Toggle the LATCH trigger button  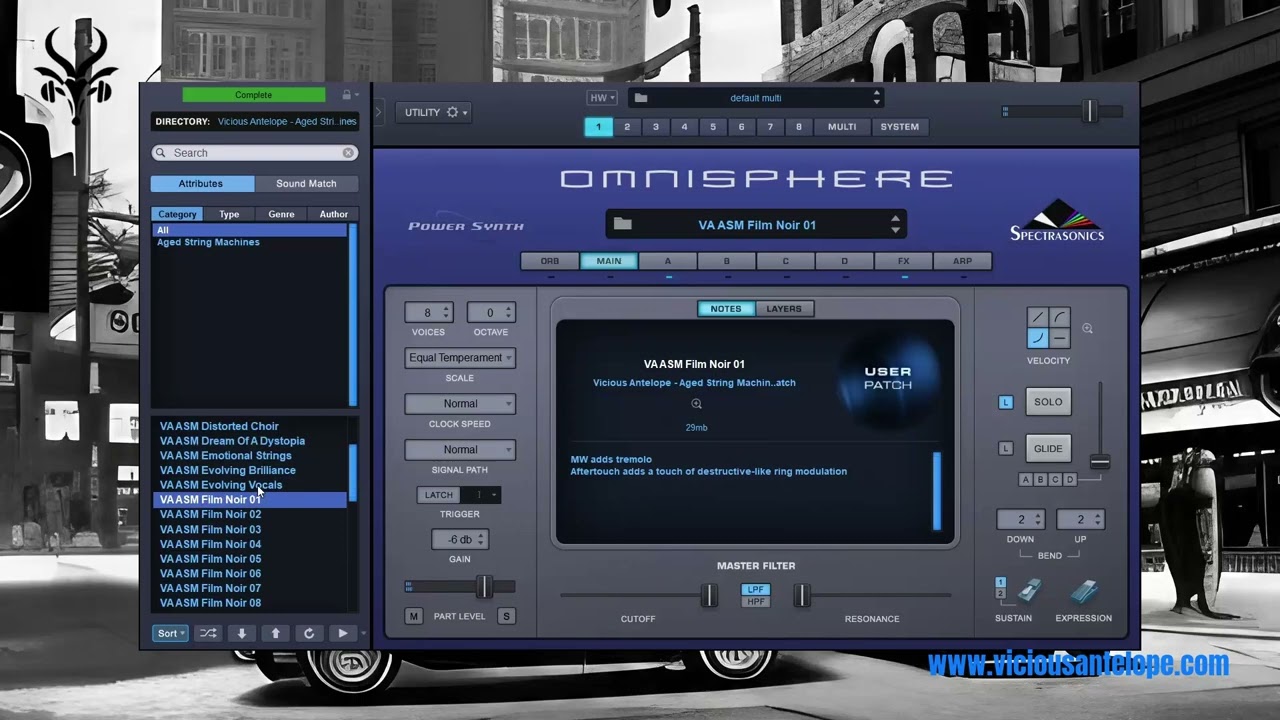[438, 495]
